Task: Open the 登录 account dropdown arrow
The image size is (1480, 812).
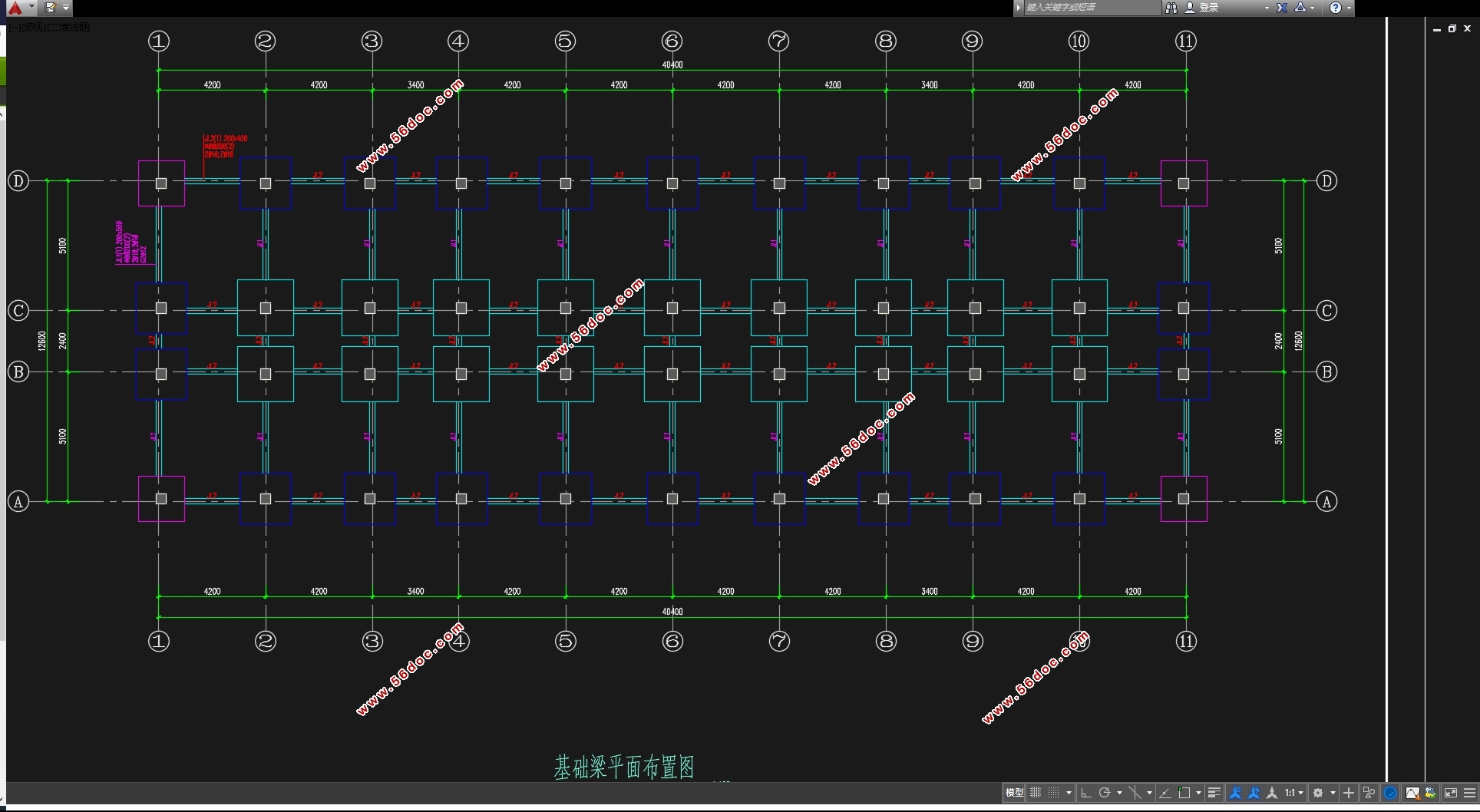Action: pos(1267,8)
